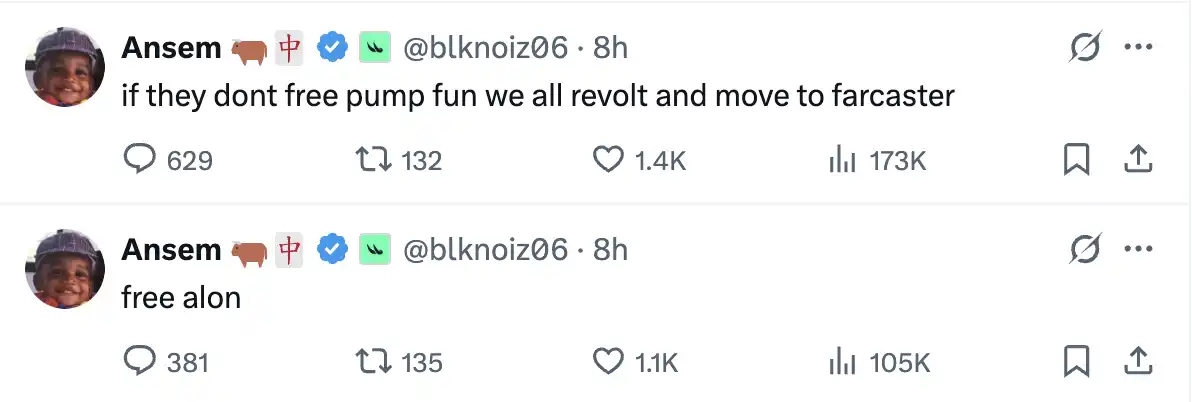Screen dimensions: 1192x402
Task: Click @blknoiz06 handle on first tweet
Action: [x=485, y=47]
